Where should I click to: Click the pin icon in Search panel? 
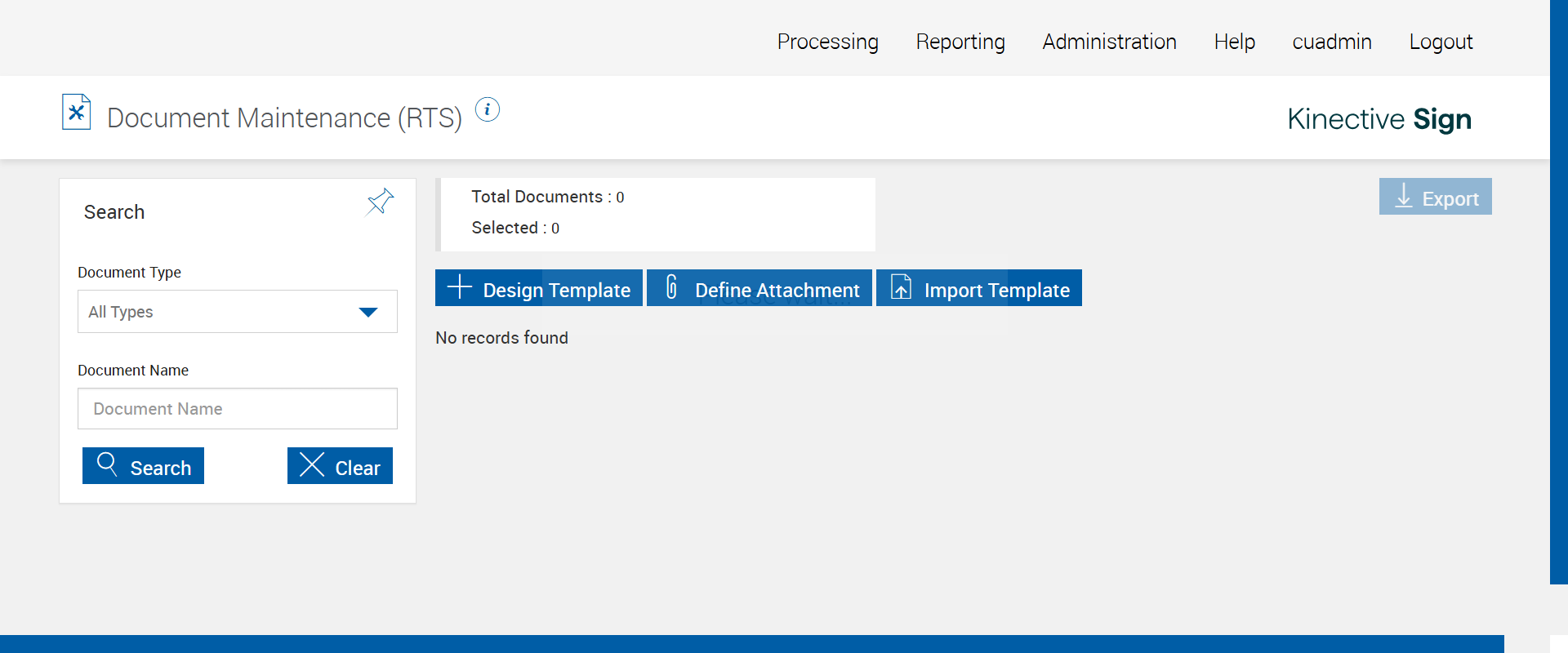[x=380, y=201]
